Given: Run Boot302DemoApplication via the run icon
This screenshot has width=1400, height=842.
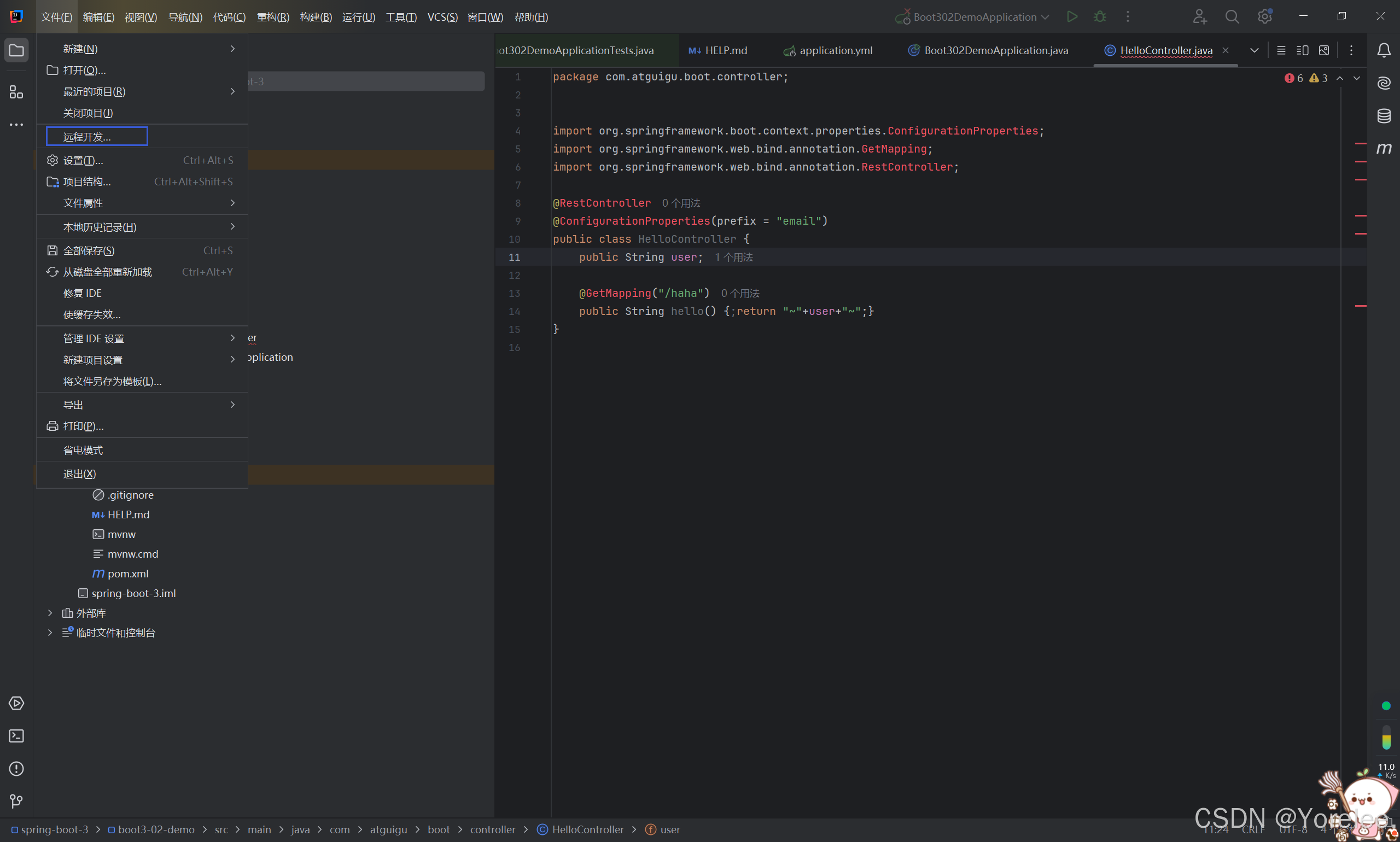Looking at the screenshot, I should [1072, 16].
